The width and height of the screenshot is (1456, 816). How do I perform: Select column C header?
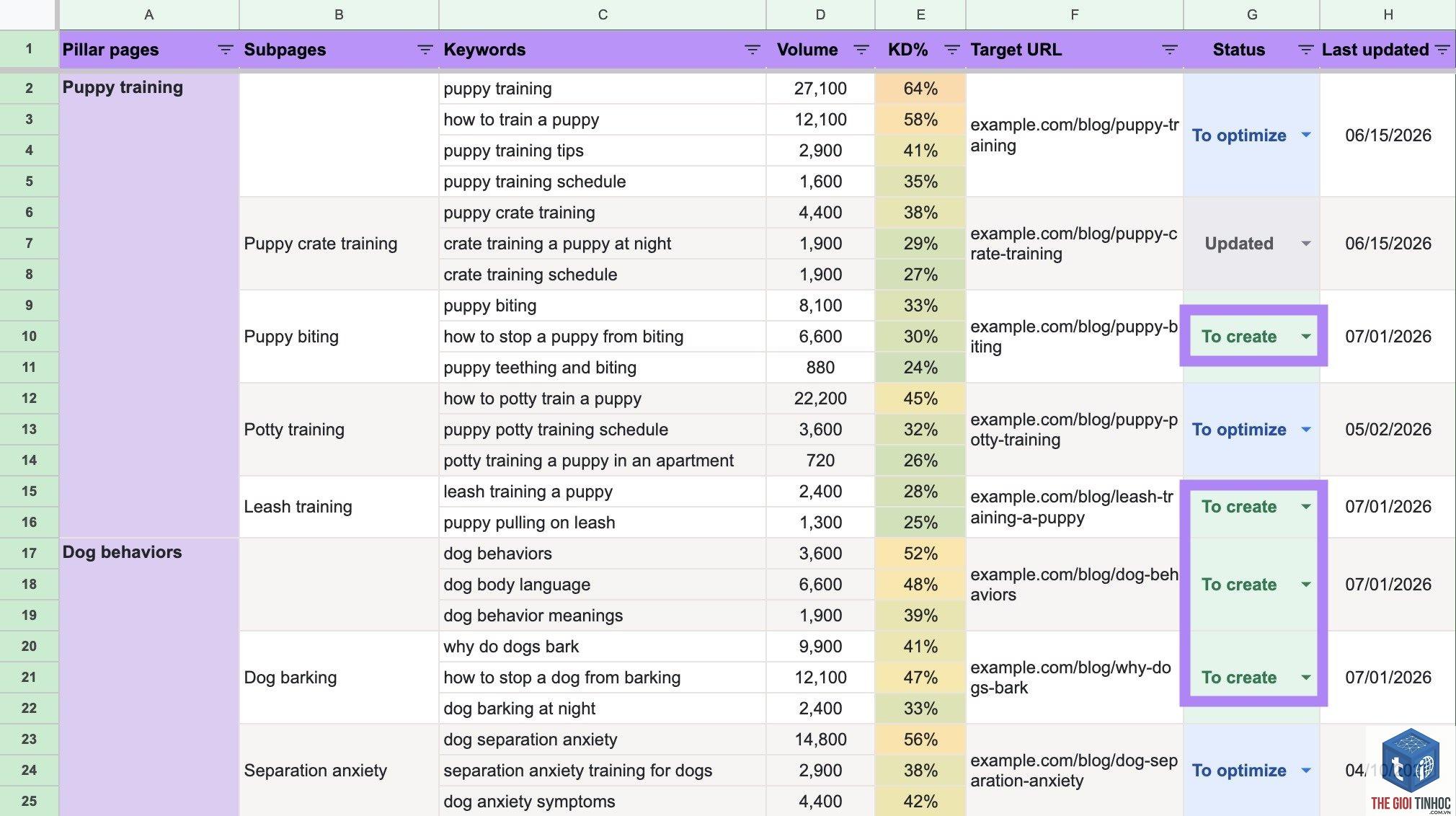pos(603,14)
